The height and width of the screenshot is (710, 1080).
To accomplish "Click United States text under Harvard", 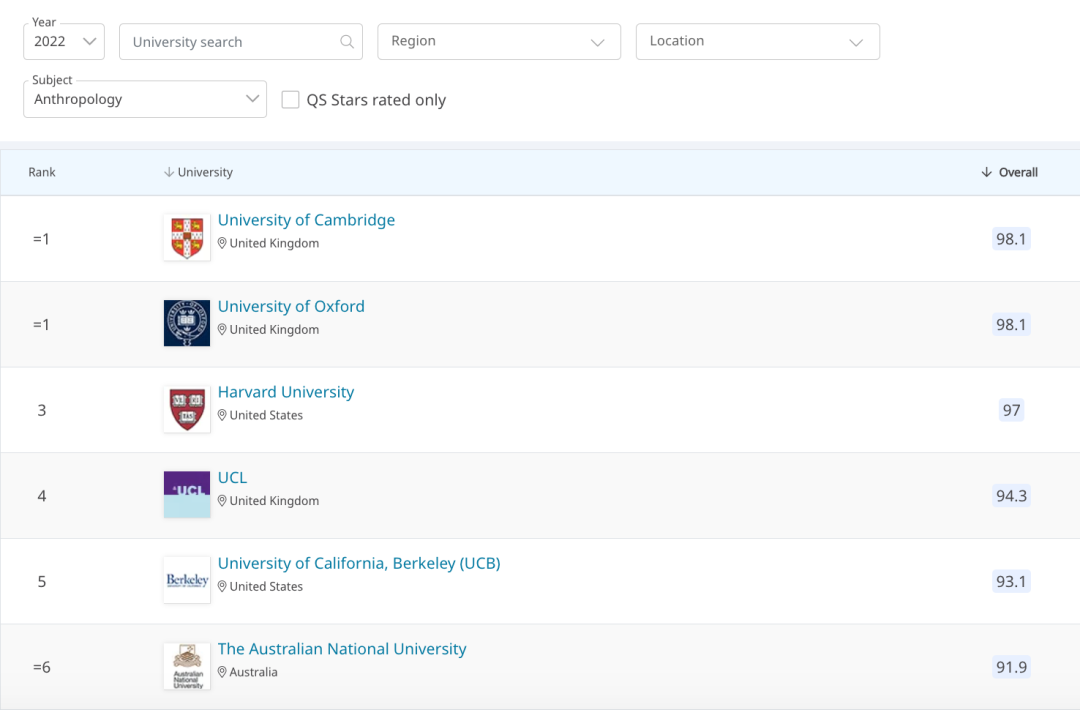I will [x=266, y=415].
